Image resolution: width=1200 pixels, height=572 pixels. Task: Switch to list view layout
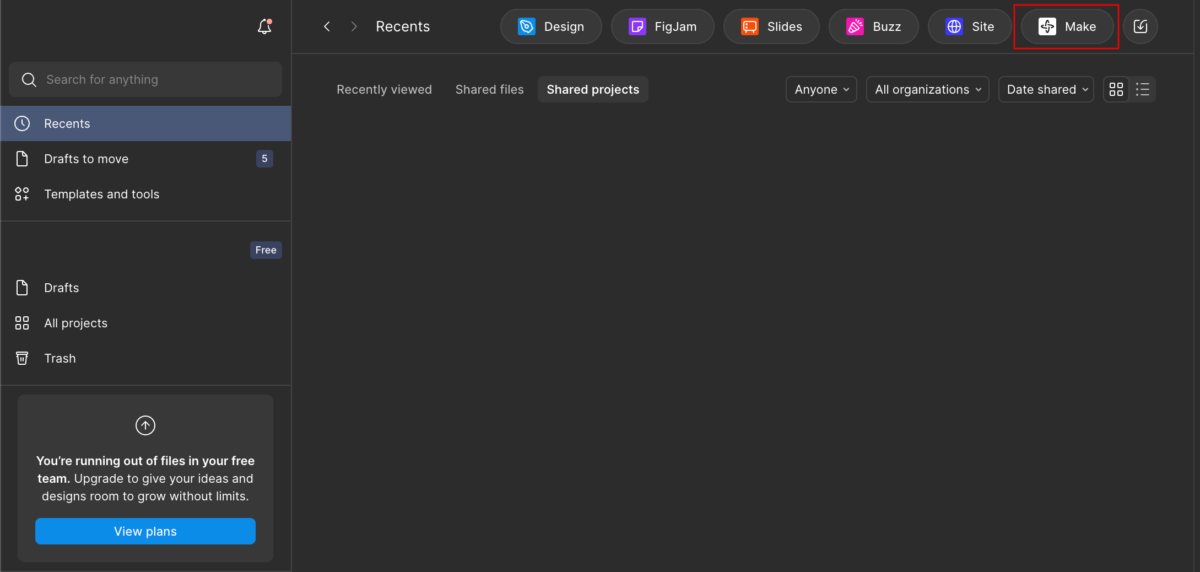[1143, 90]
